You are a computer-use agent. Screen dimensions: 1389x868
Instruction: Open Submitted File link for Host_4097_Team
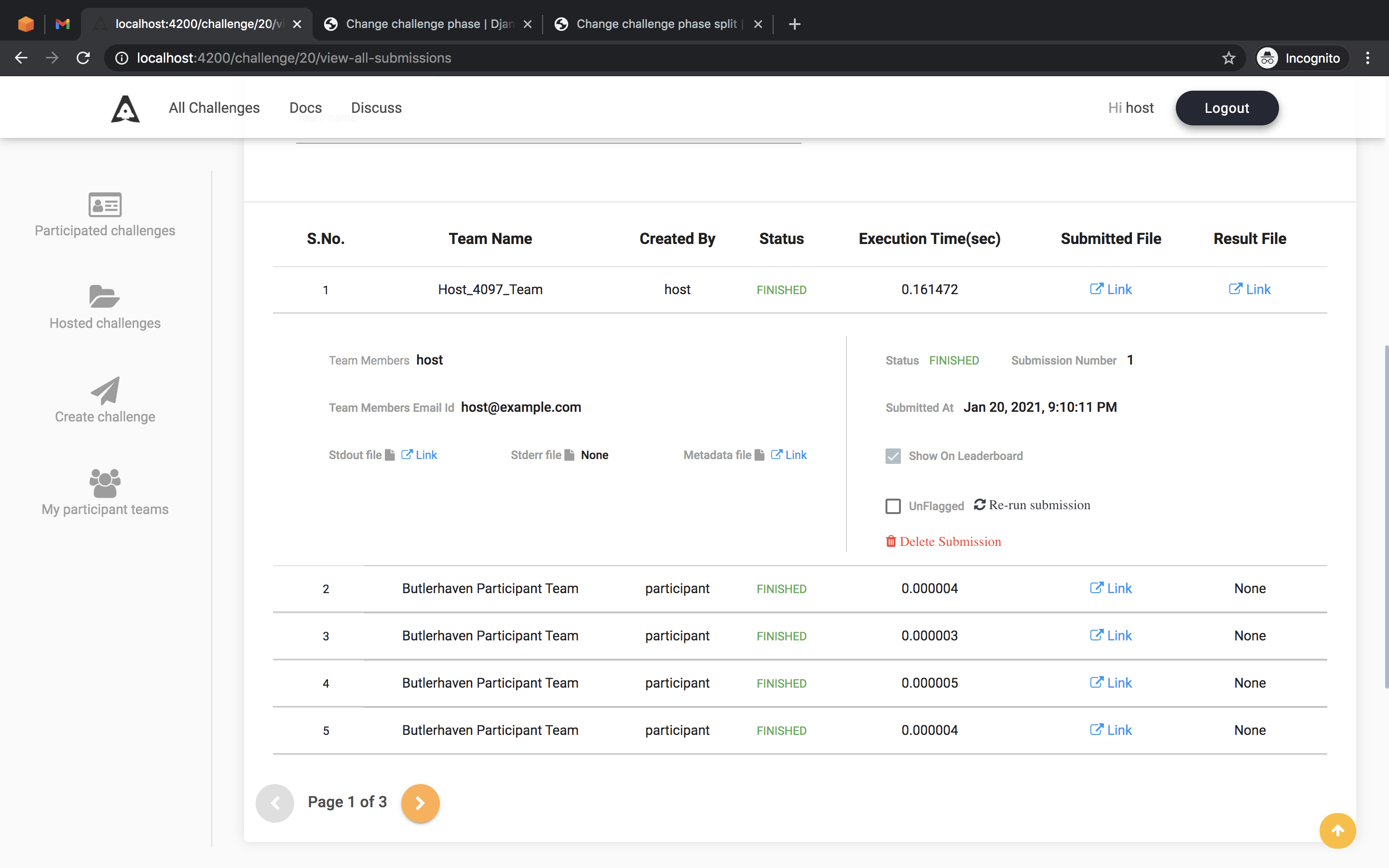click(1111, 289)
